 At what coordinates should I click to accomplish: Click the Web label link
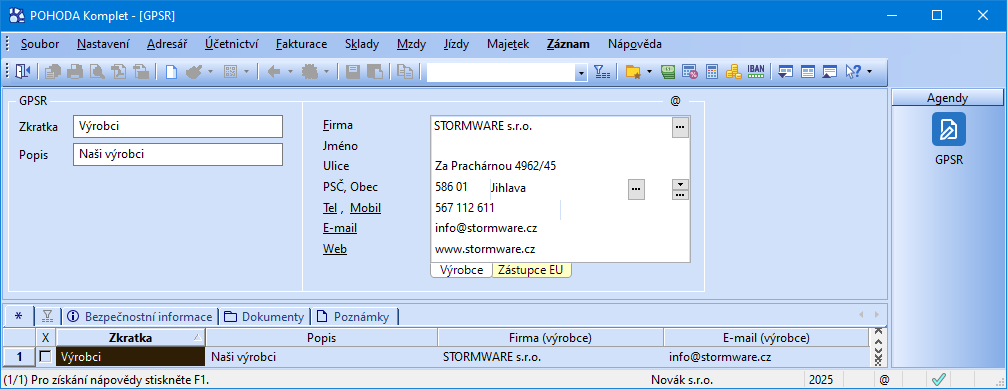(x=335, y=249)
